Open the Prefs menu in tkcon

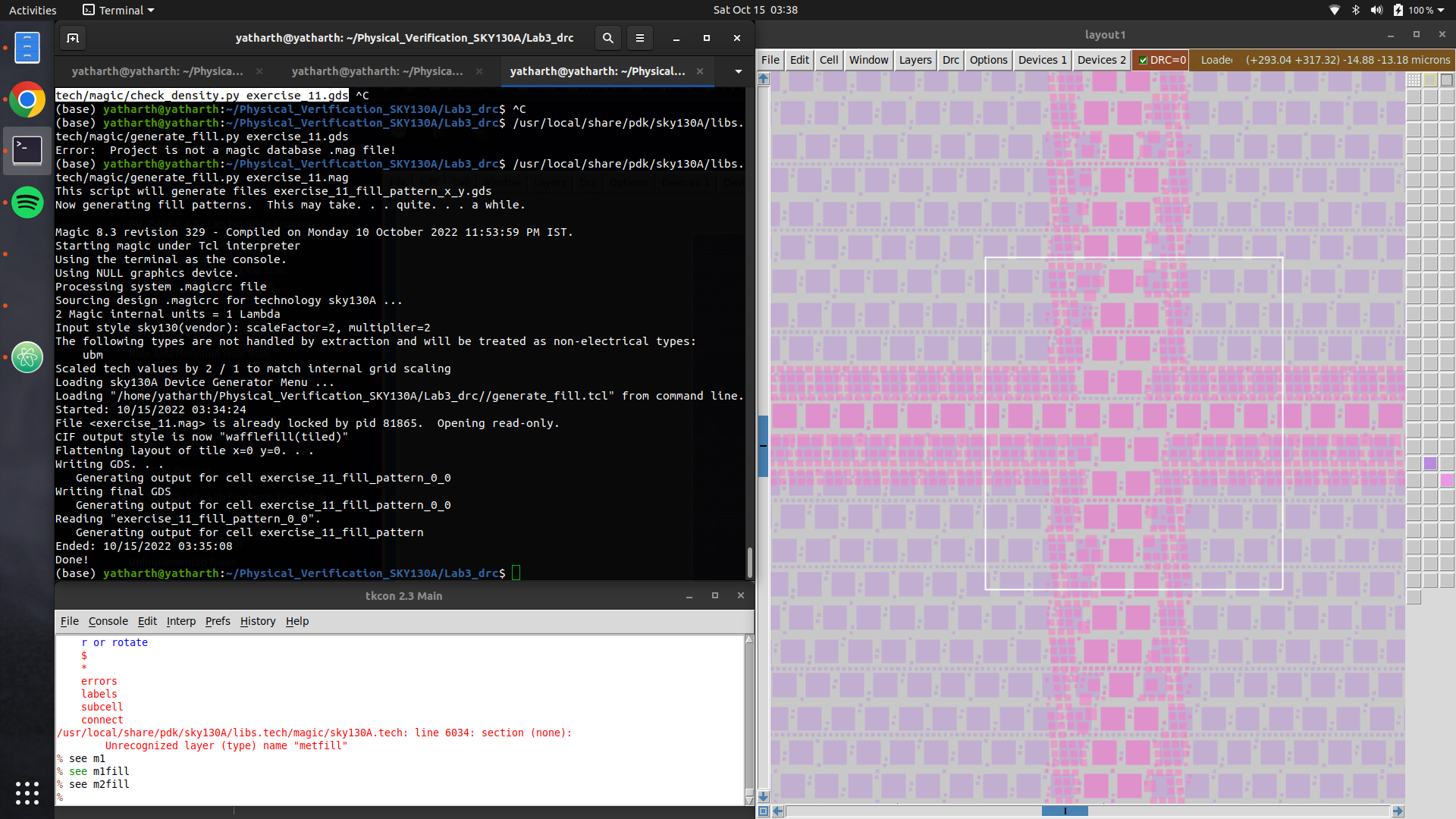click(x=218, y=621)
